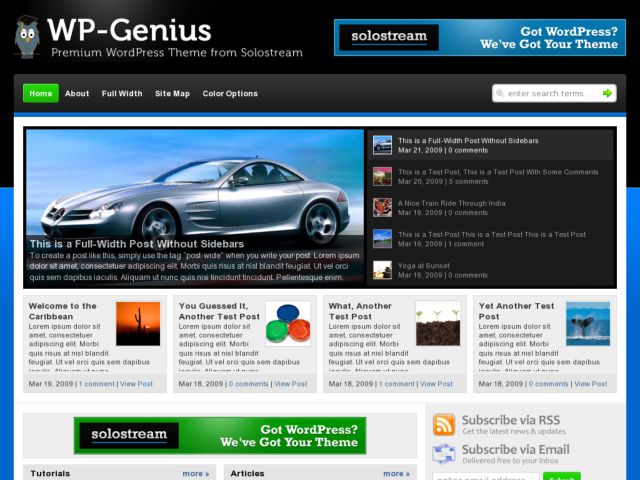Select car thumbnail in featured list
The height and width of the screenshot is (480, 640).
382,145
